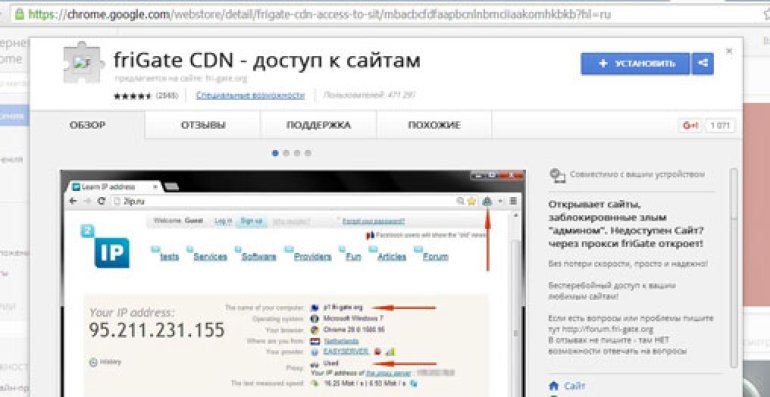Open the Обзор tab
770x397 pixels.
[87, 125]
